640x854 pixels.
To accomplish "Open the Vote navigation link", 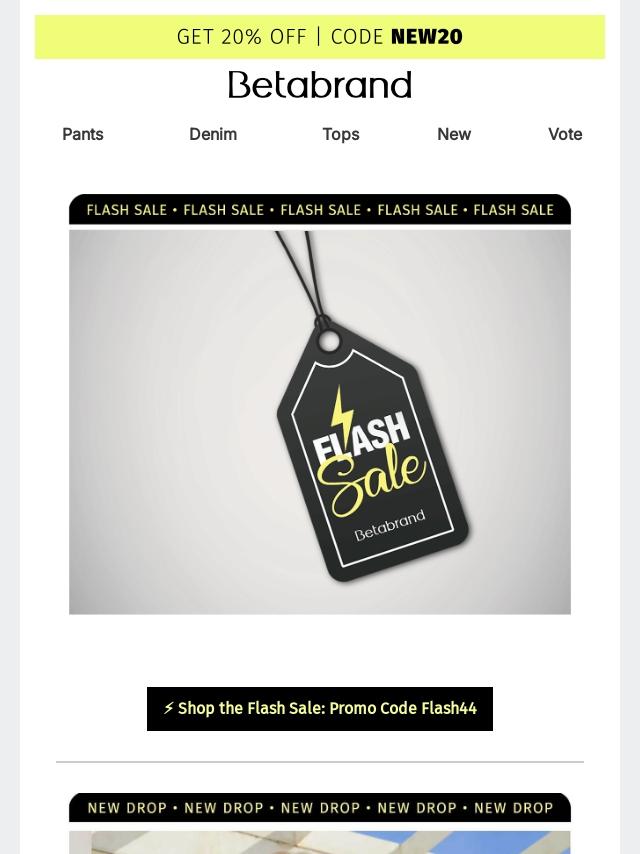I will 565,134.
